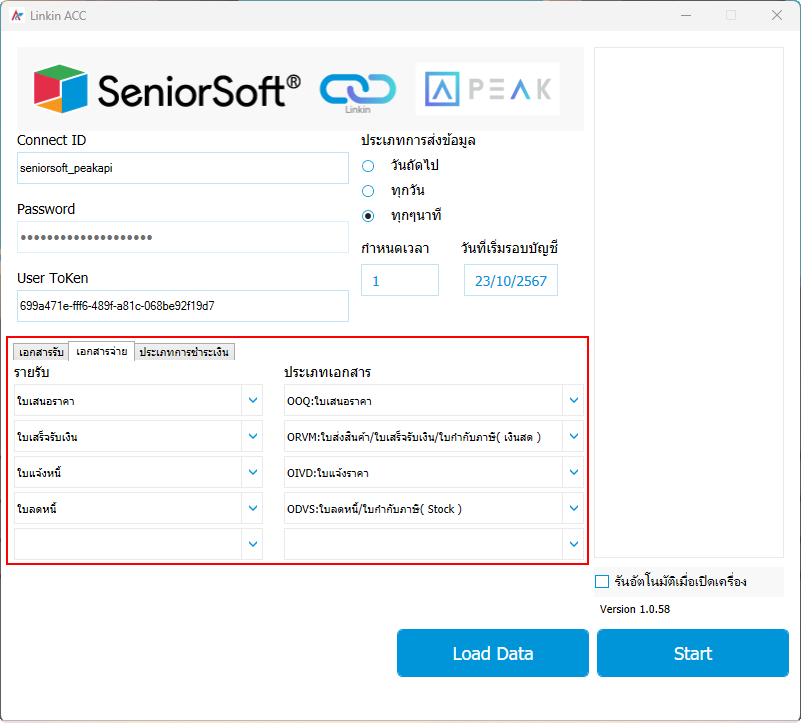801x723 pixels.
Task: Select the ทุกๆนาที radio option
Action: coord(368,216)
